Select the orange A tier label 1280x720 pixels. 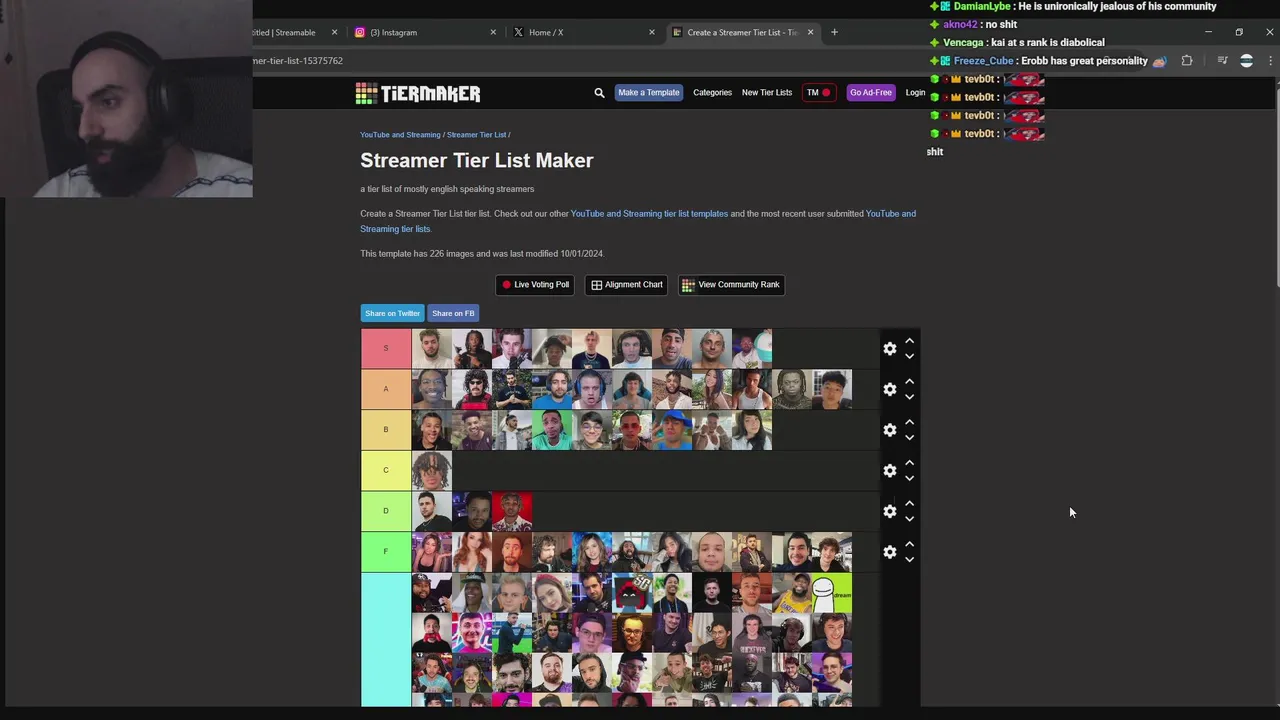386,389
